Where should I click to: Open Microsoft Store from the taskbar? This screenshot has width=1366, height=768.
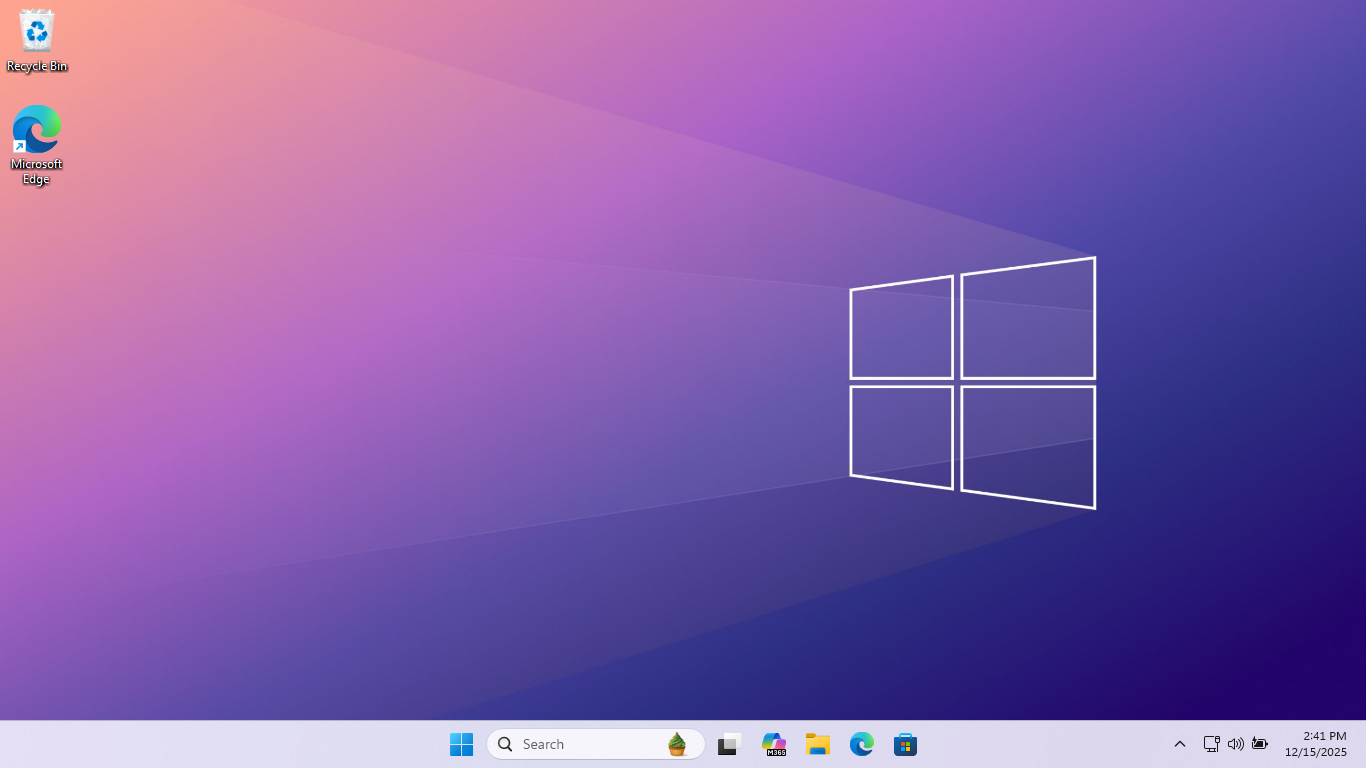[905, 744]
